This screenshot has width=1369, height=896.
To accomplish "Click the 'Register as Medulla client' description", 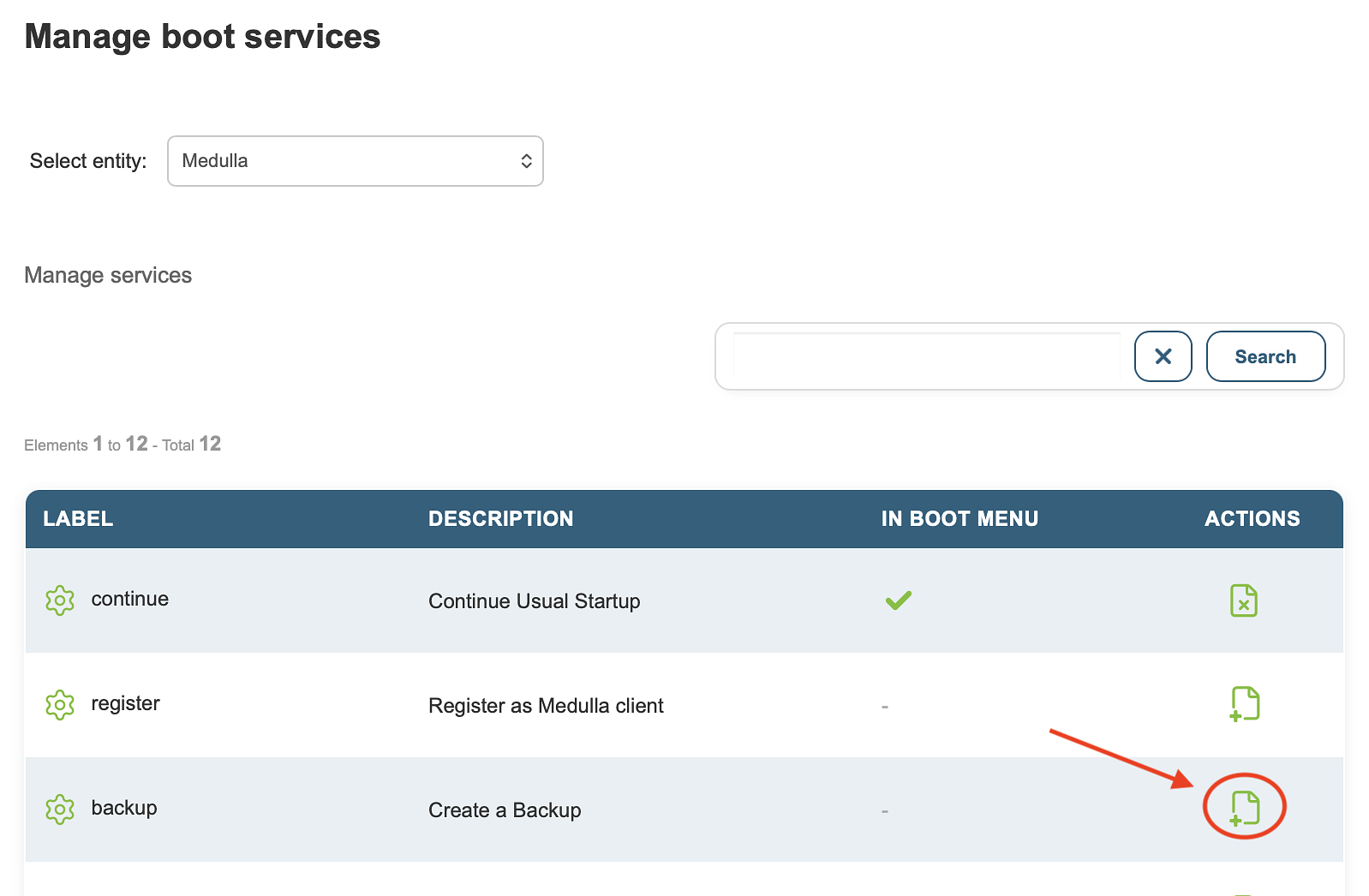I will 546,706.
